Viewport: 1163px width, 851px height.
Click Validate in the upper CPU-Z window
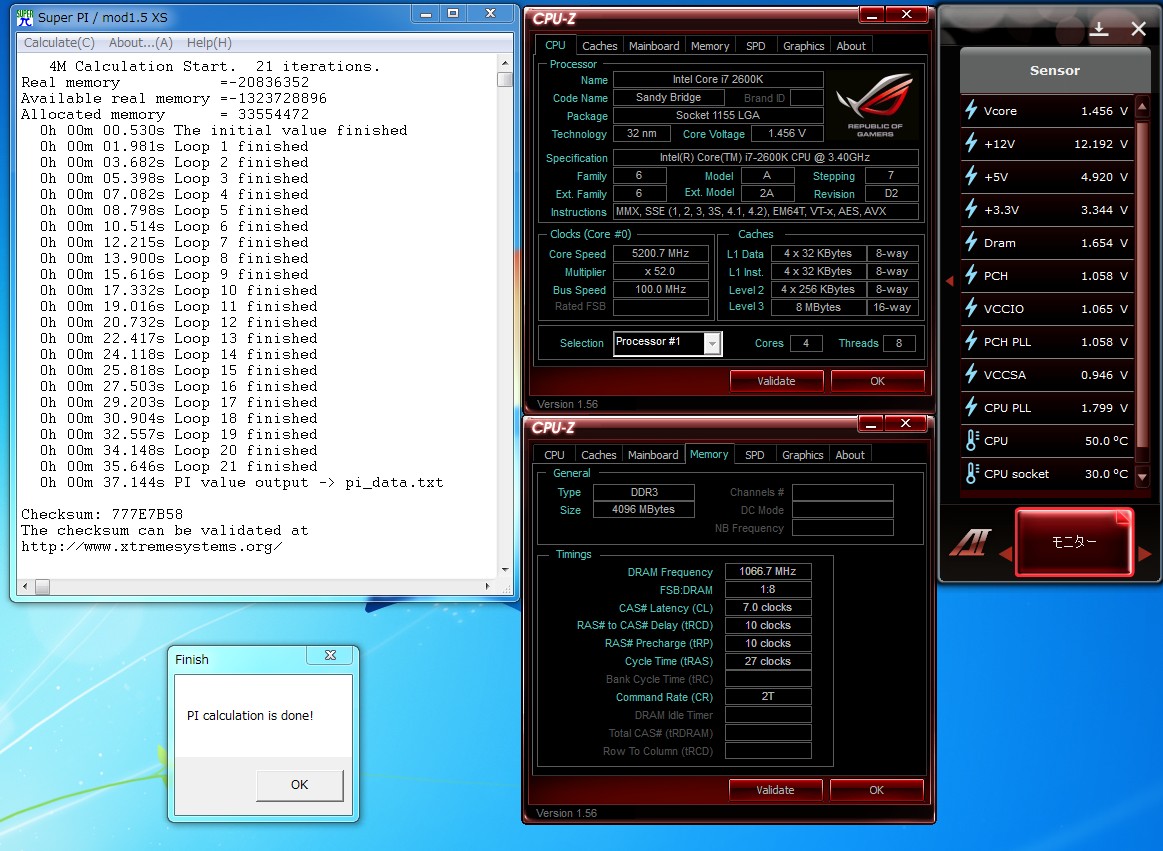coord(776,381)
